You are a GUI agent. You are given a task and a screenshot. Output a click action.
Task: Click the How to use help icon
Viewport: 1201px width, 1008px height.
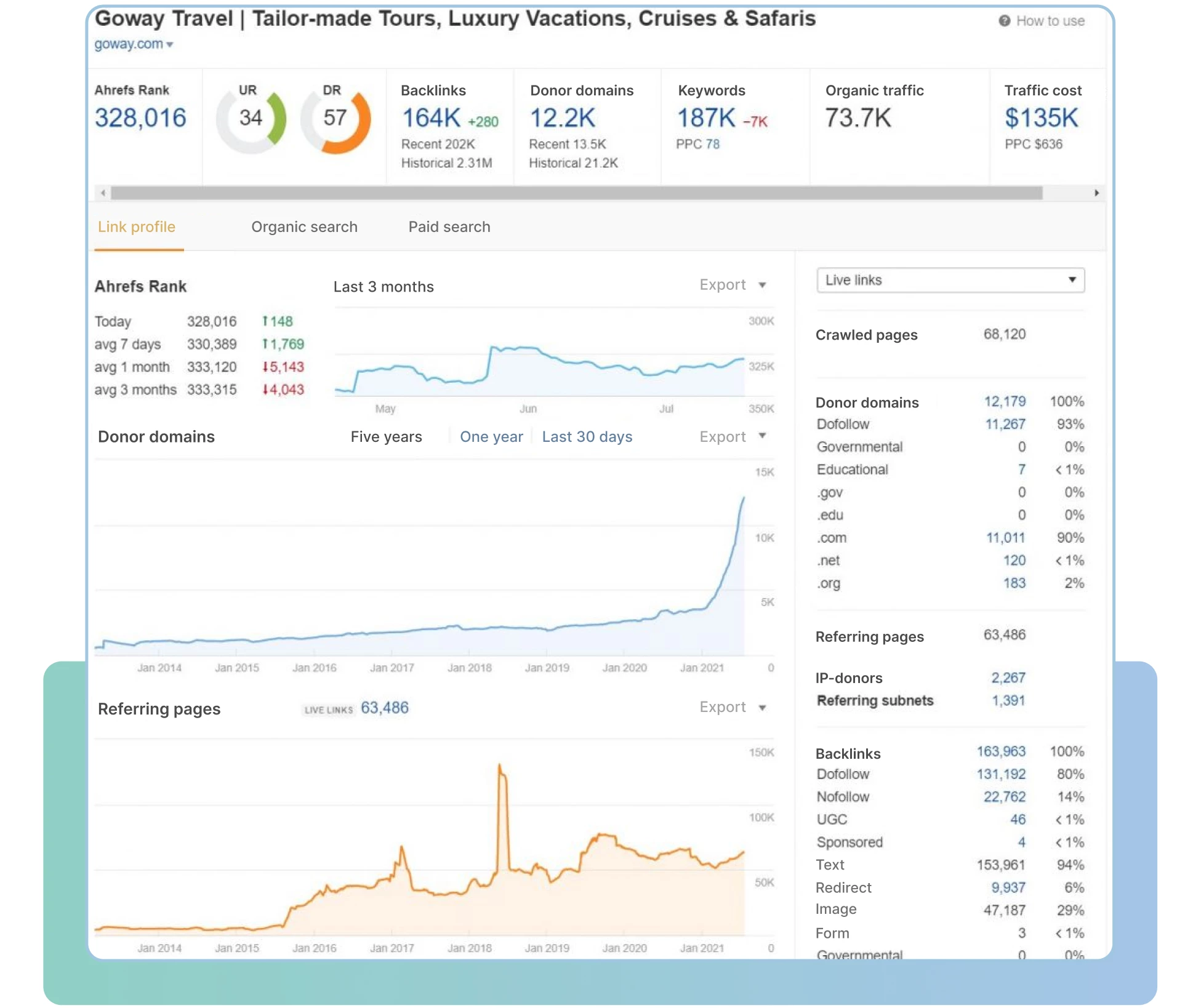tap(1004, 21)
